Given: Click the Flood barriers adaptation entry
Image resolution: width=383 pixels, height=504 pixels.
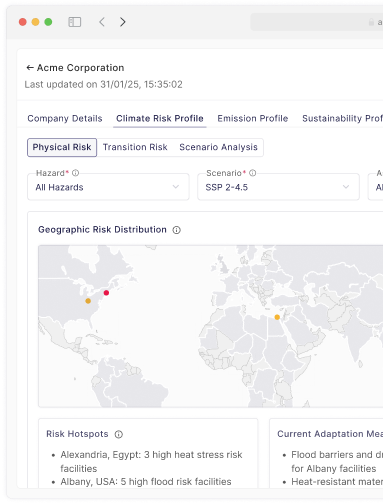Looking at the screenshot, I should [337, 462].
